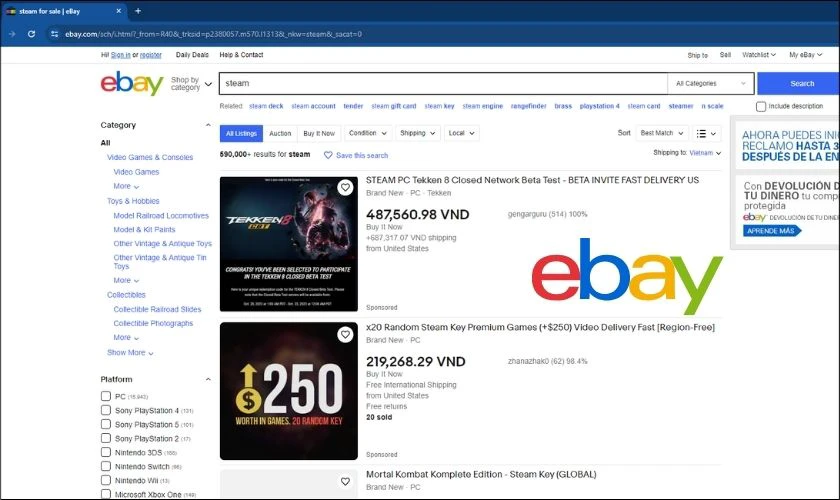Click inside the search field containing 'steam'
The width and height of the screenshot is (840, 500).
[444, 84]
